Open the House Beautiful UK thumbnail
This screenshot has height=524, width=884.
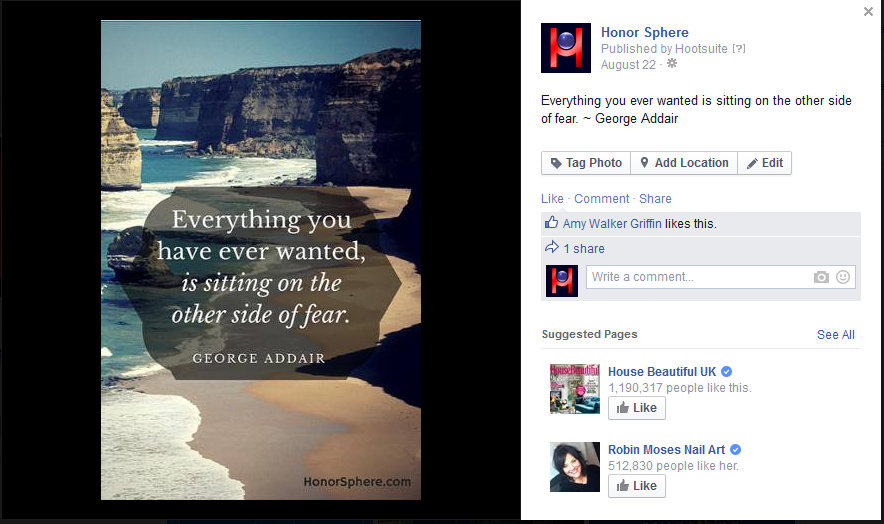[574, 389]
